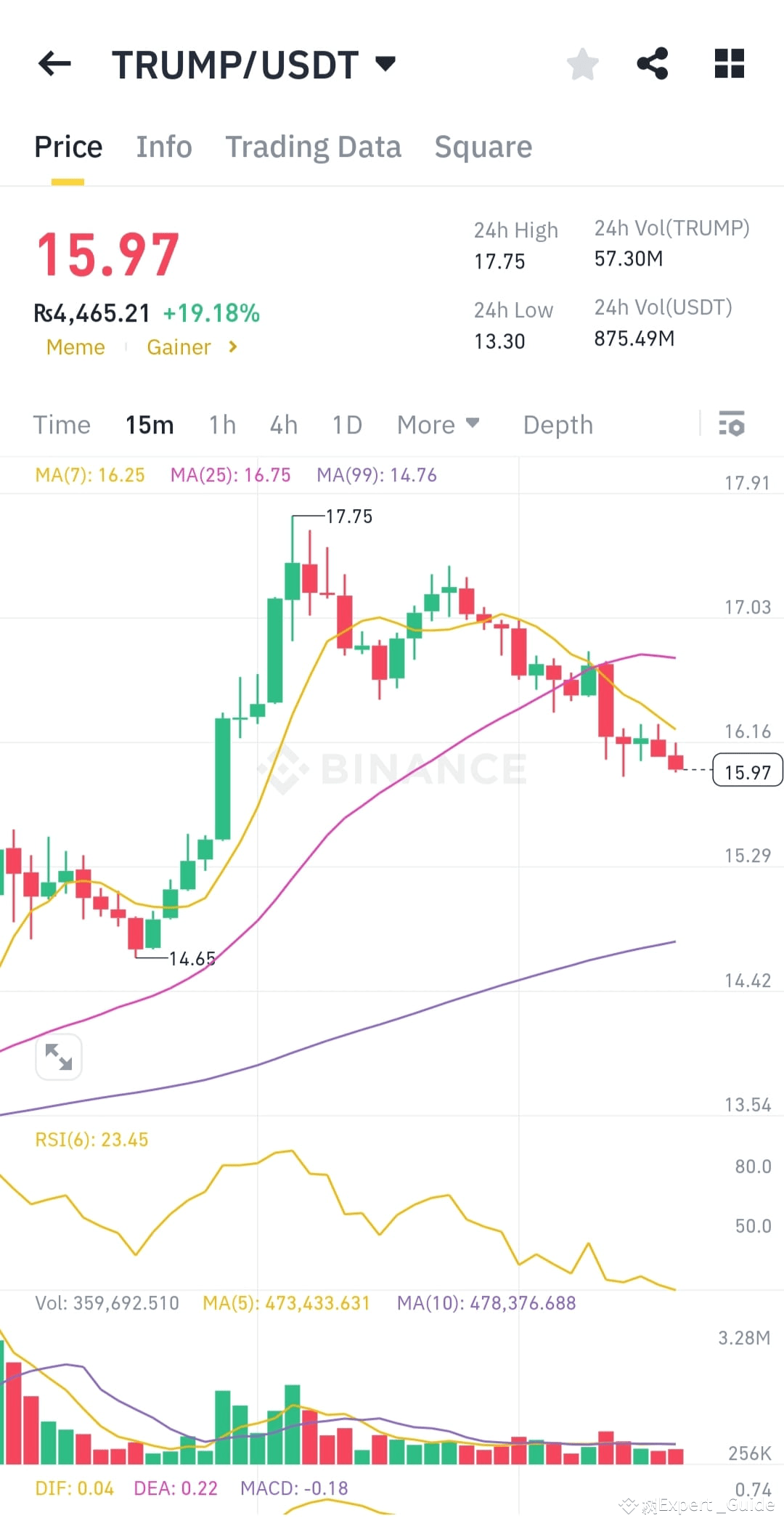784x1521 pixels.
Task: Open the Depth view
Action: [558, 425]
